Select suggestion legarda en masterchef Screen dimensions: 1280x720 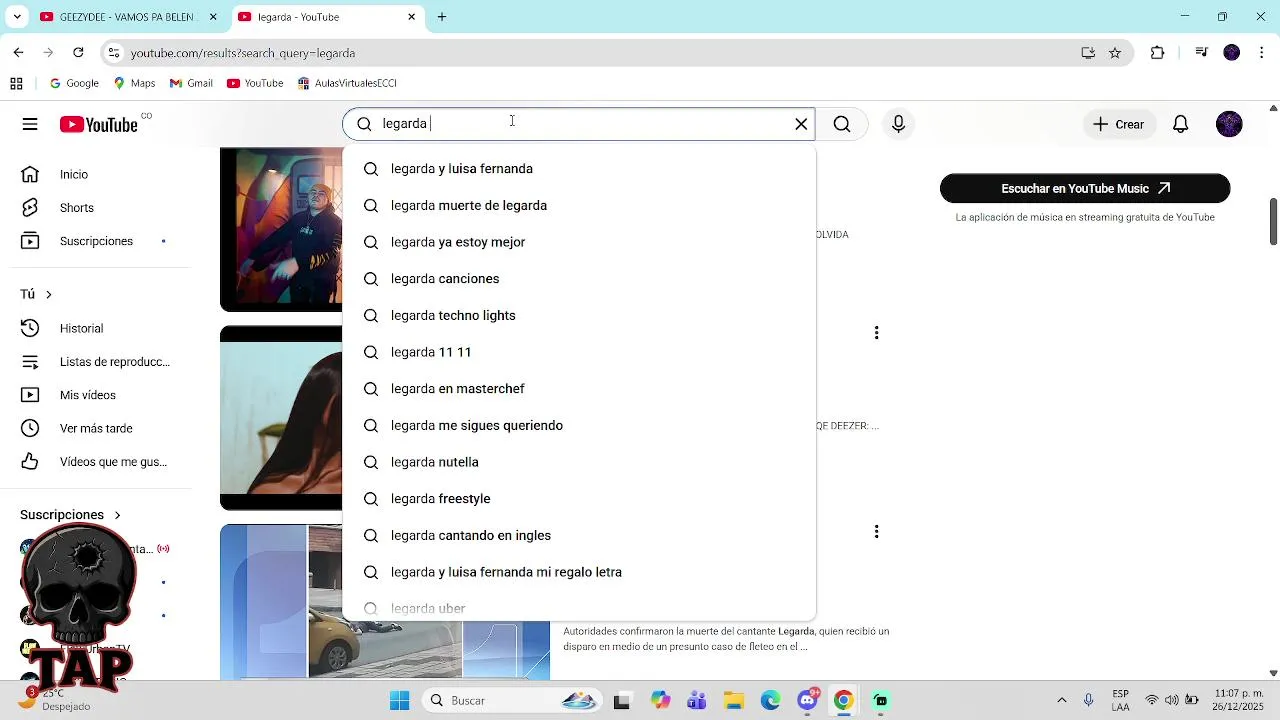[x=579, y=389]
